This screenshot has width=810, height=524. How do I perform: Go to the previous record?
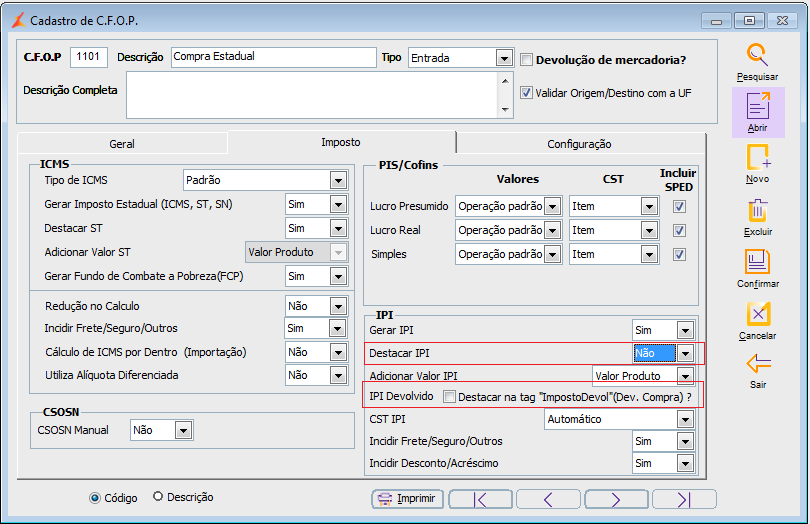(x=548, y=499)
